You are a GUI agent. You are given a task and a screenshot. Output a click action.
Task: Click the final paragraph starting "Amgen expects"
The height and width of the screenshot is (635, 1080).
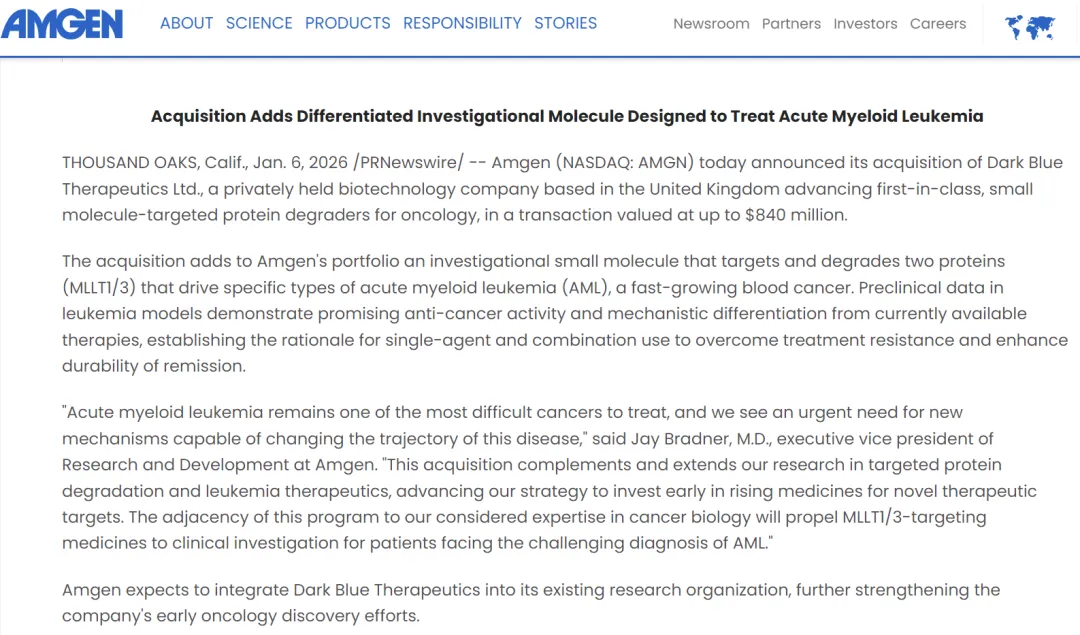pyautogui.click(x=530, y=602)
